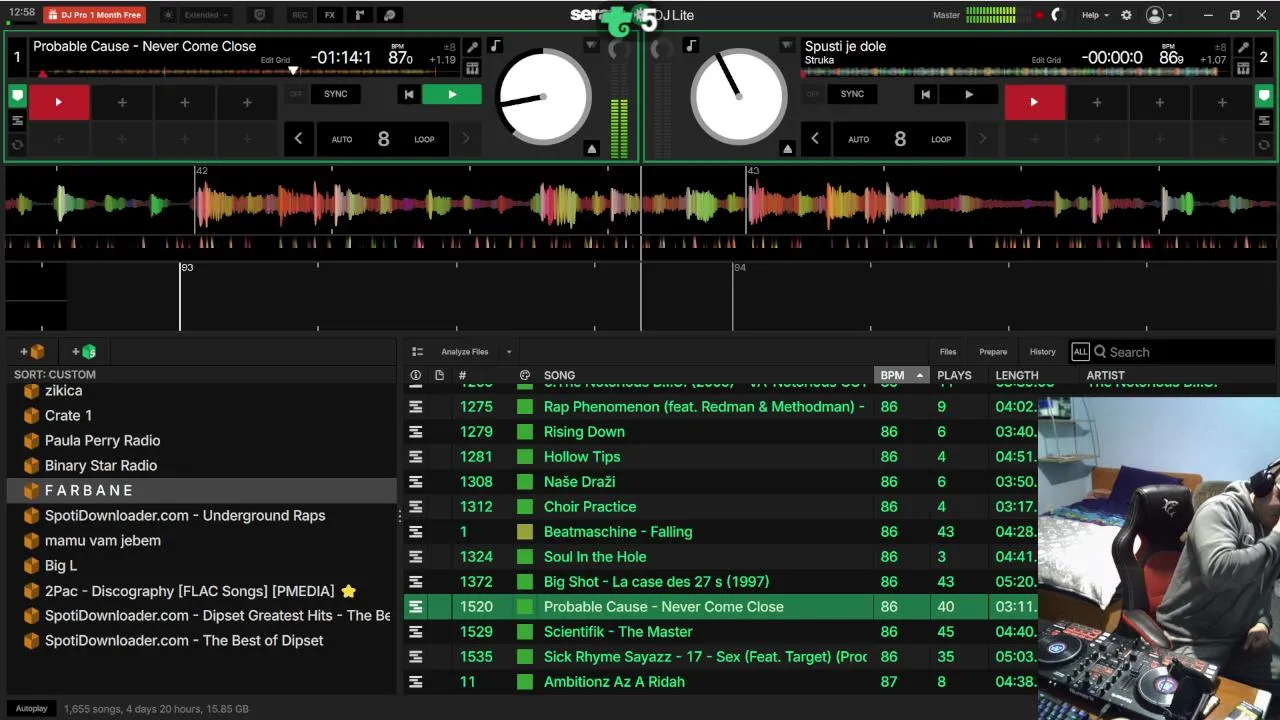The image size is (1280, 720).
Task: Play deck 2 track
Action: [969, 94]
